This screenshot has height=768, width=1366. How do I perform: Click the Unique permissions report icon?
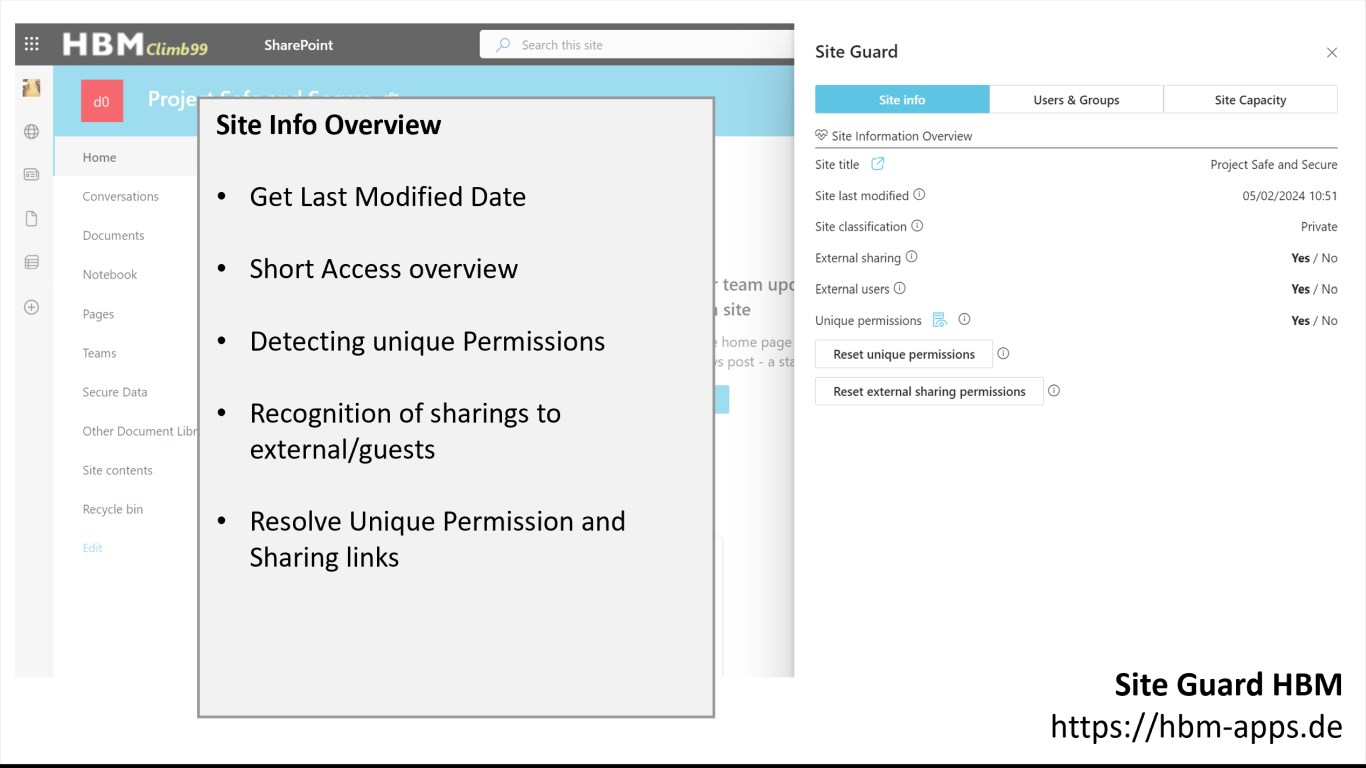[940, 320]
